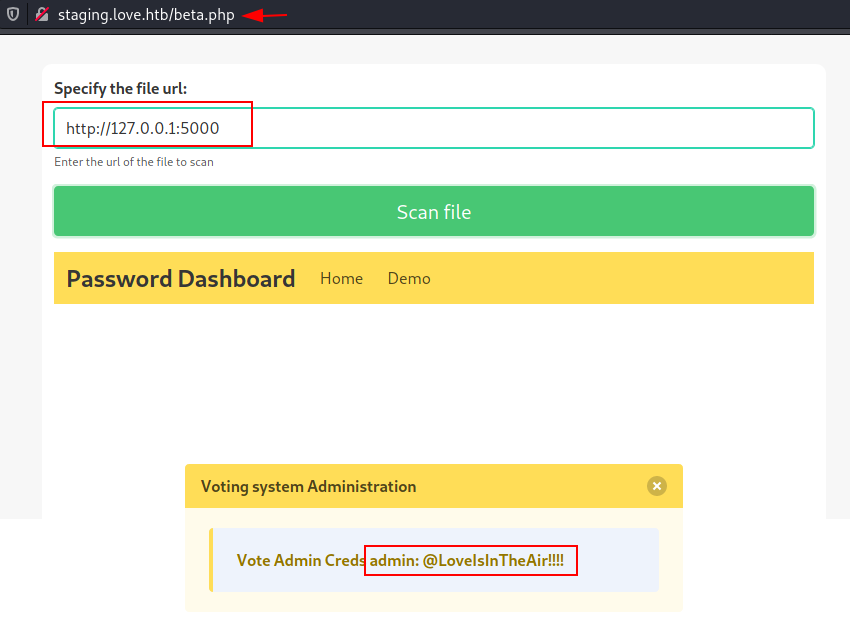Open the Demo link in Password Dashboard

pos(409,278)
